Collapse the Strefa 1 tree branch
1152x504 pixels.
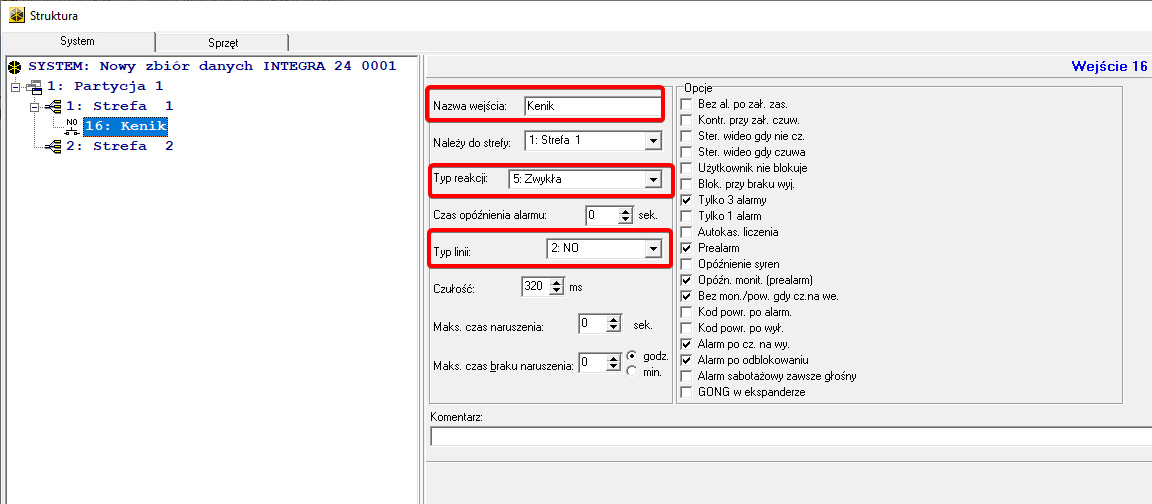pyautogui.click(x=35, y=106)
